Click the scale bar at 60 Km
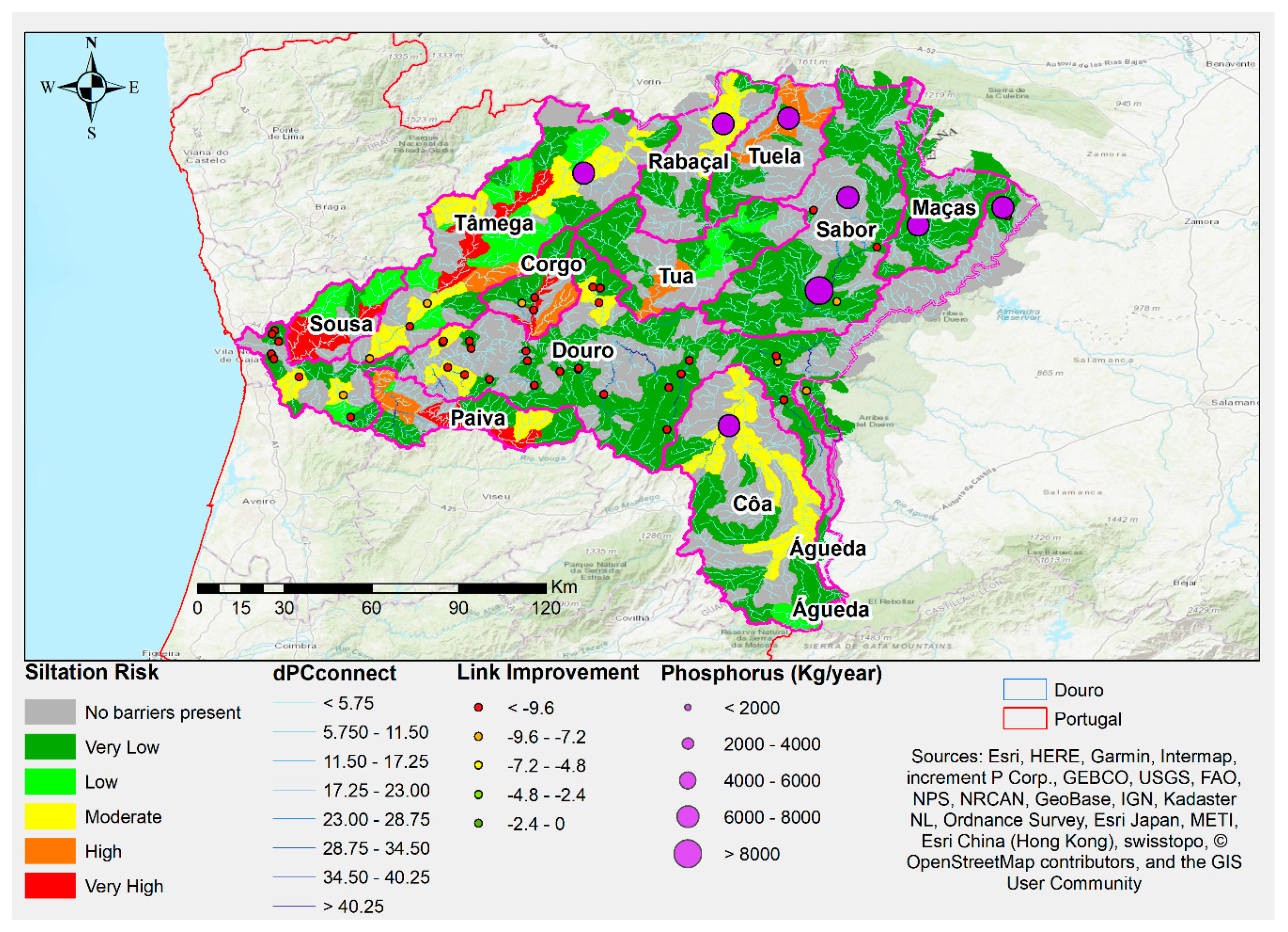Screen dimensions: 1288x932 (x=372, y=588)
